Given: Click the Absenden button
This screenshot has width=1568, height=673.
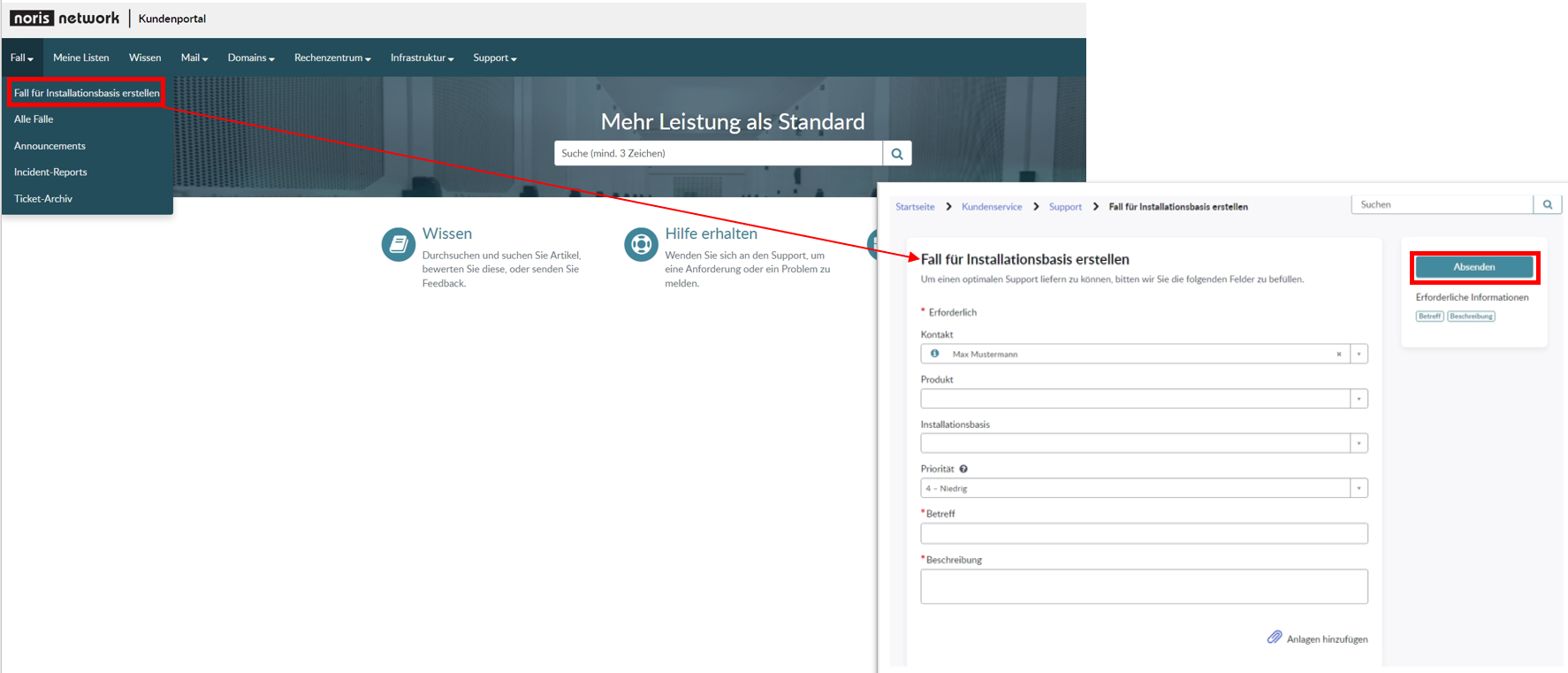Looking at the screenshot, I should click(x=1474, y=267).
